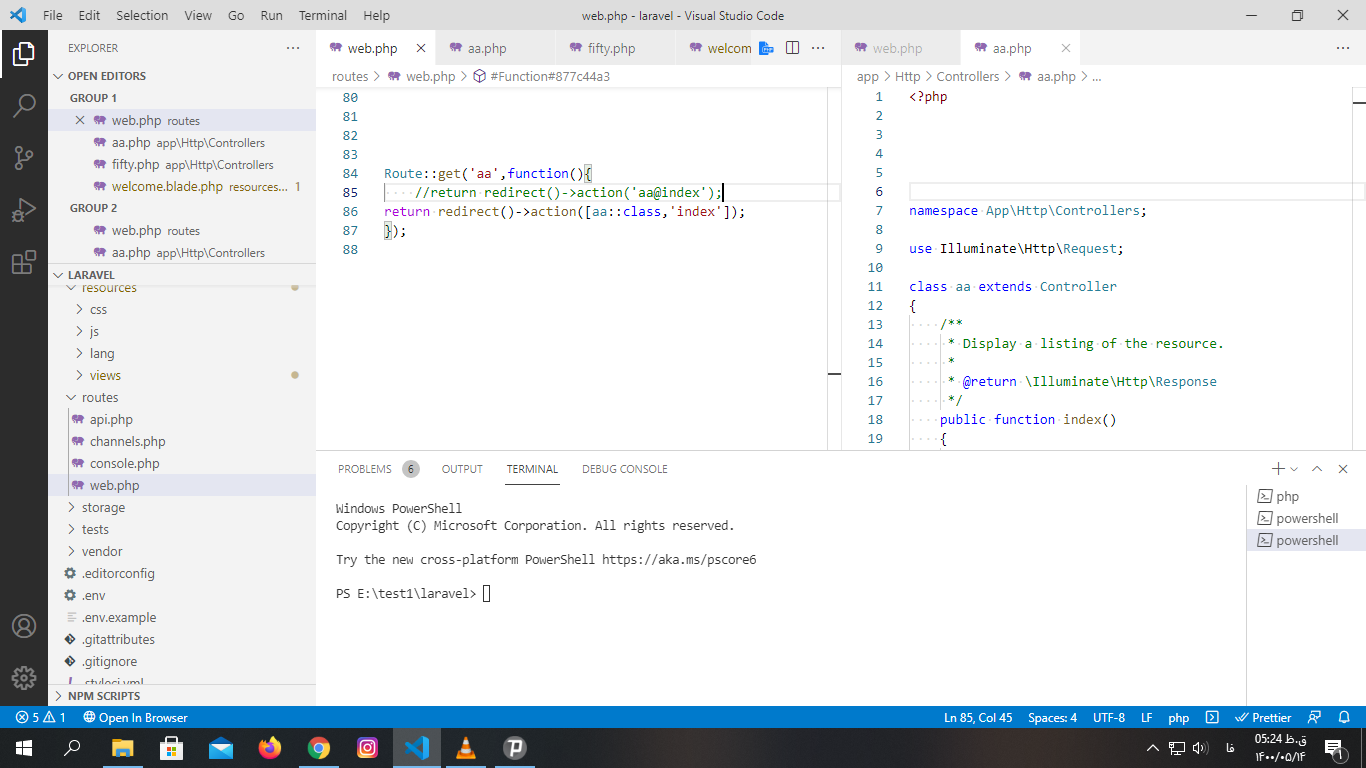This screenshot has height=768, width=1366.
Task: Open the notifications bell in status bar
Action: (1342, 717)
